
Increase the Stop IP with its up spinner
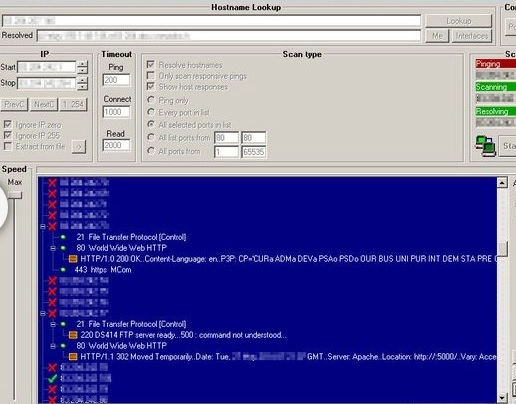pyautogui.click(x=82, y=80)
